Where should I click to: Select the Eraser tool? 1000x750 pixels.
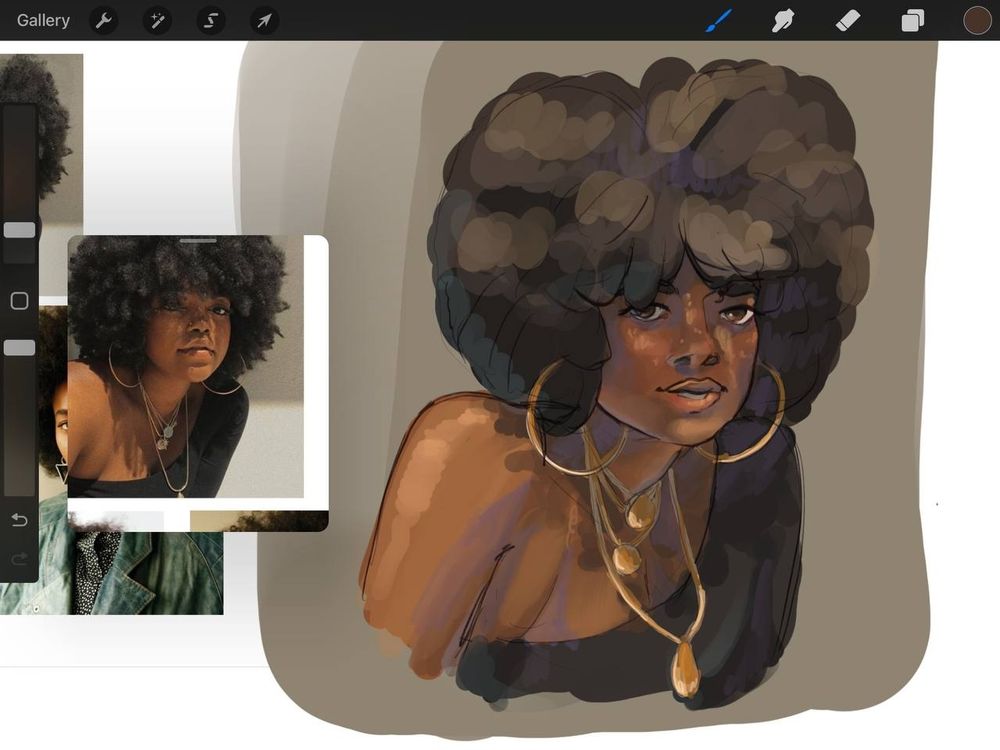click(848, 20)
